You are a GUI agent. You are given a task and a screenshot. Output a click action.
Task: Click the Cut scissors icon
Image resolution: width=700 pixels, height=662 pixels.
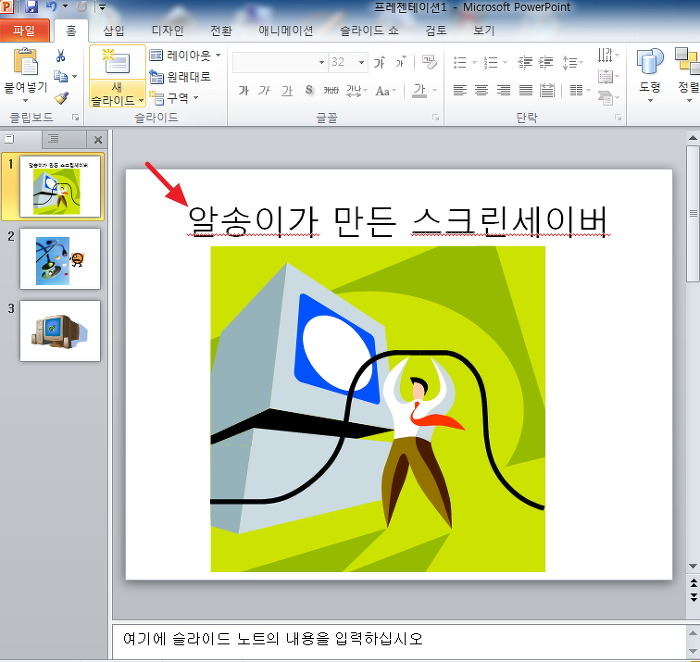[61, 56]
